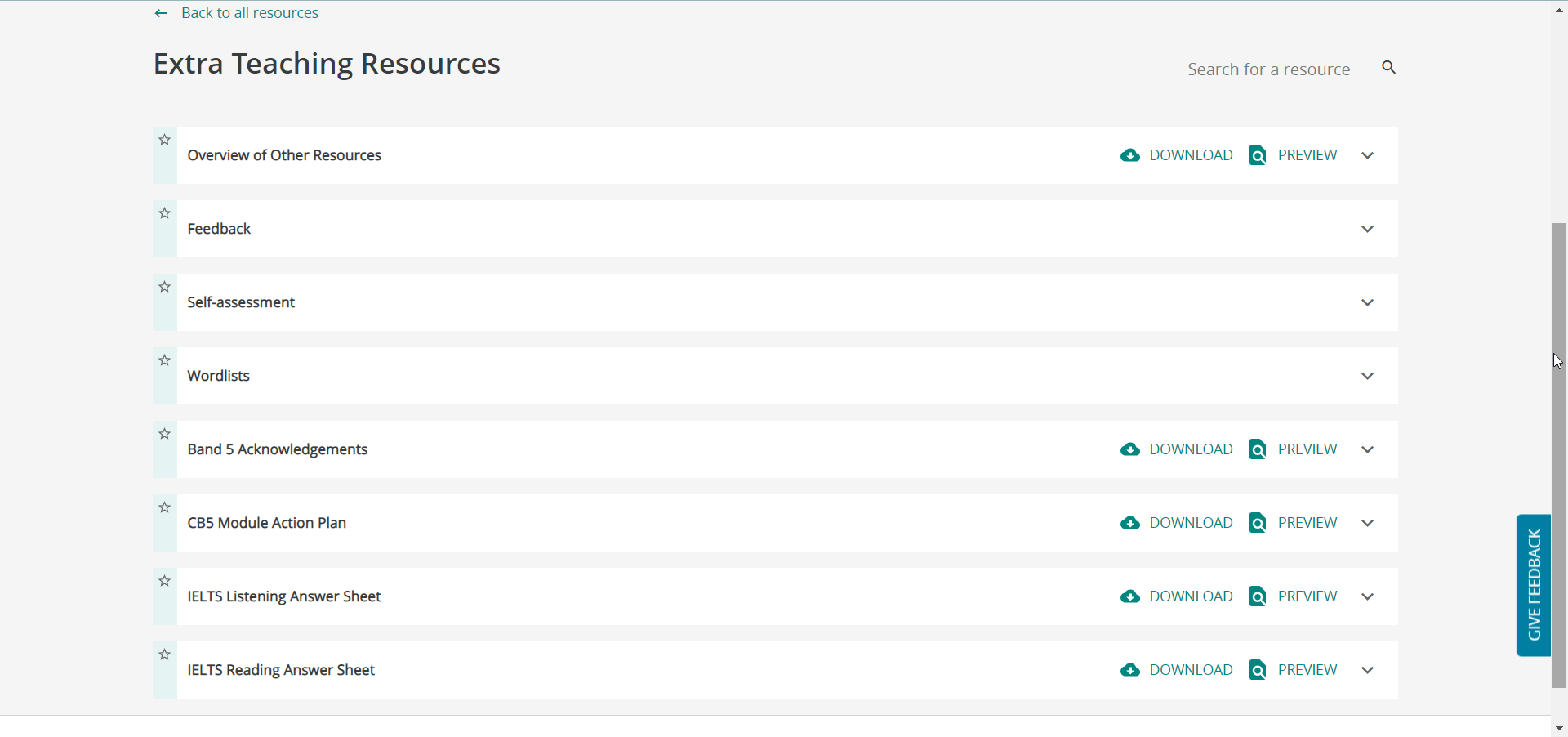Click the search magnifier icon
This screenshot has width=1568, height=737.
1388,68
